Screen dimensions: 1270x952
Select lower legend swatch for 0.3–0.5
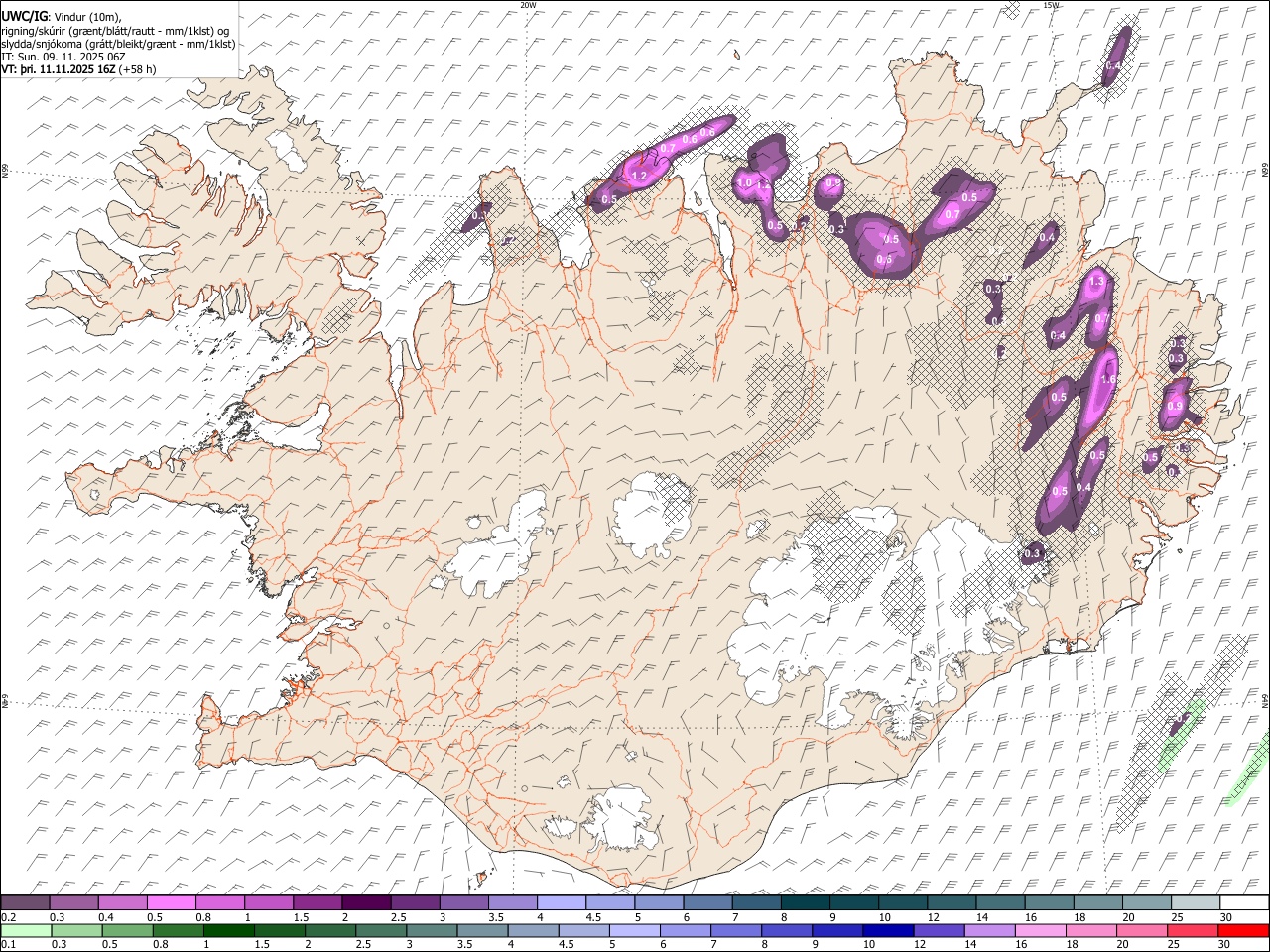point(77,930)
